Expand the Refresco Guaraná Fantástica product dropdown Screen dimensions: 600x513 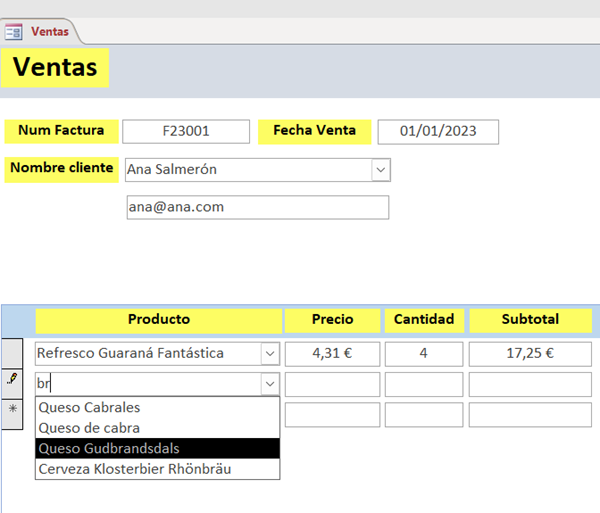pyautogui.click(x=269, y=353)
